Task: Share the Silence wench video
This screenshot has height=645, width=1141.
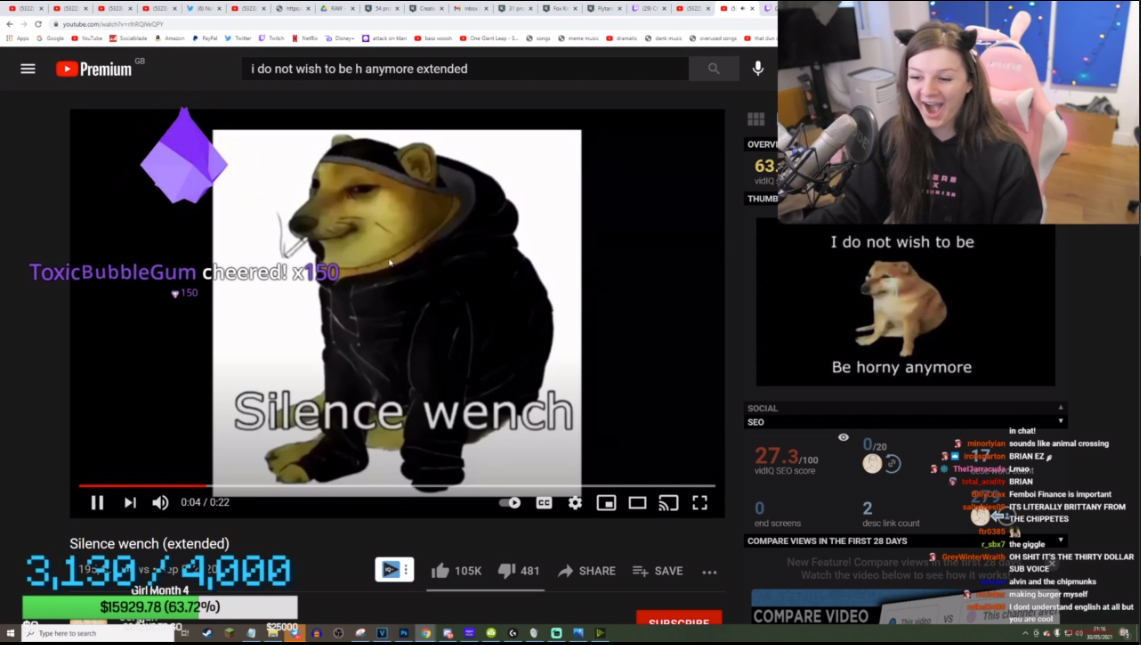Action: (x=587, y=571)
